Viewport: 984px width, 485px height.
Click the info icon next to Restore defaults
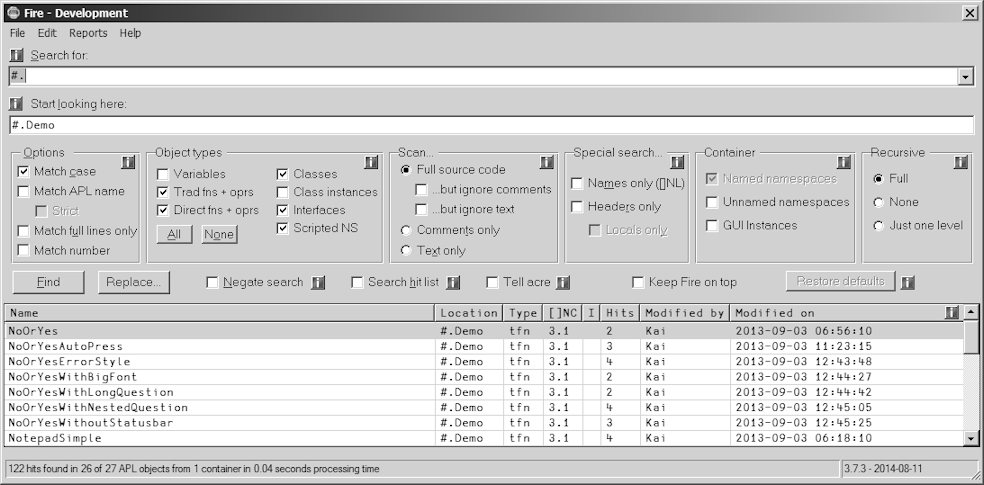tap(907, 282)
